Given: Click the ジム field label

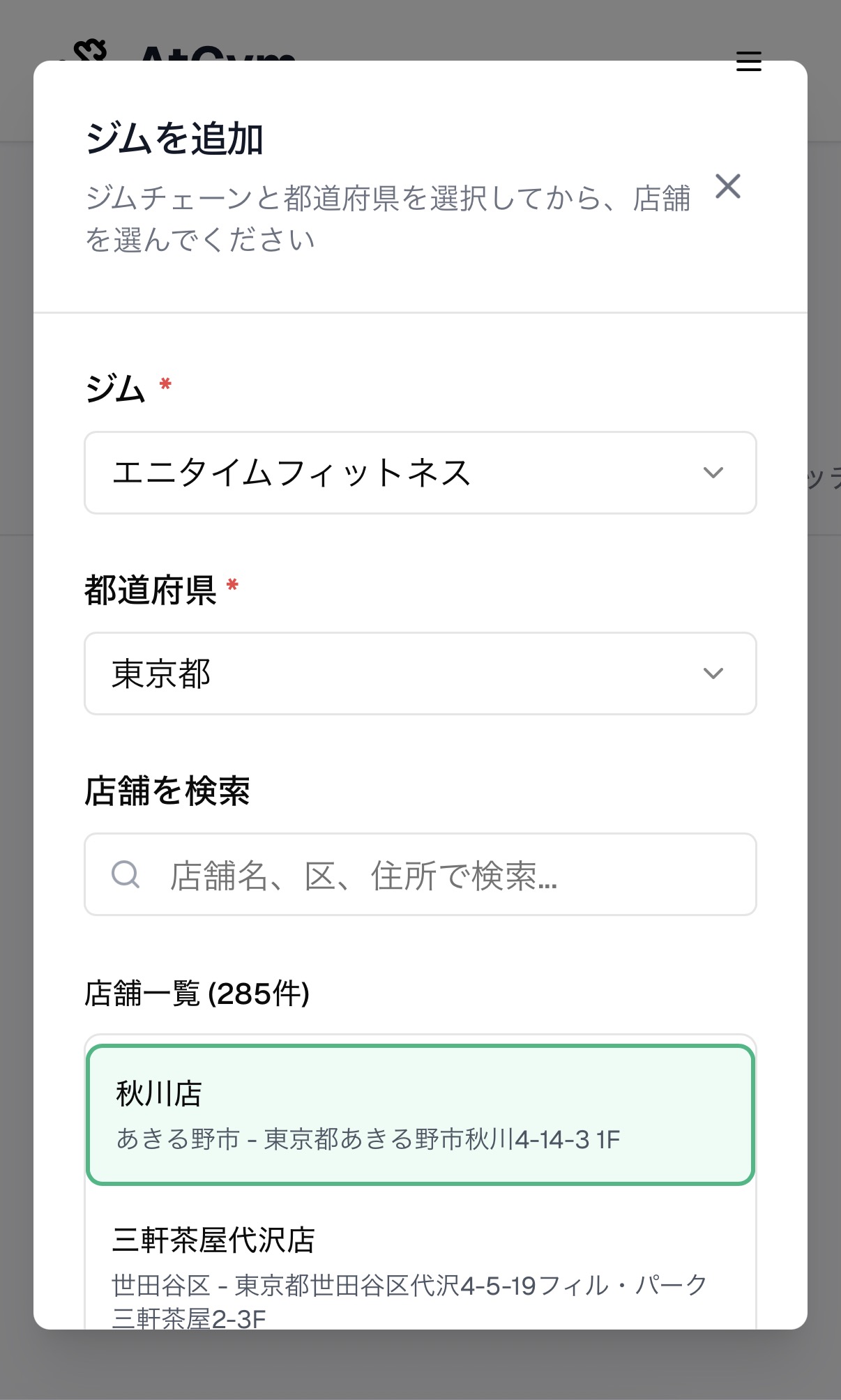Looking at the screenshot, I should 116,388.
